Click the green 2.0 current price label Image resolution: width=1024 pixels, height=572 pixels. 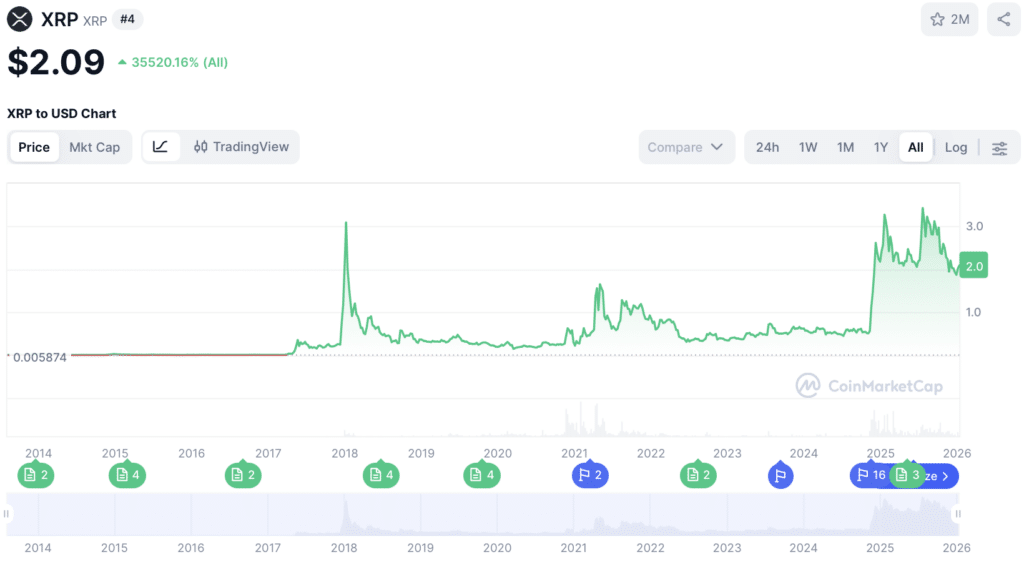pyautogui.click(x=974, y=266)
